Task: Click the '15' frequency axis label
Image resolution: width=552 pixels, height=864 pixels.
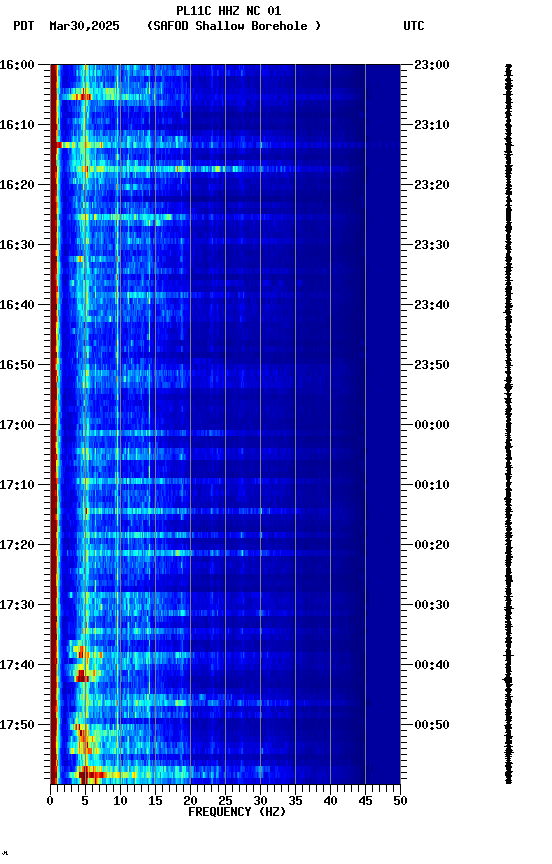Action: click(x=155, y=801)
